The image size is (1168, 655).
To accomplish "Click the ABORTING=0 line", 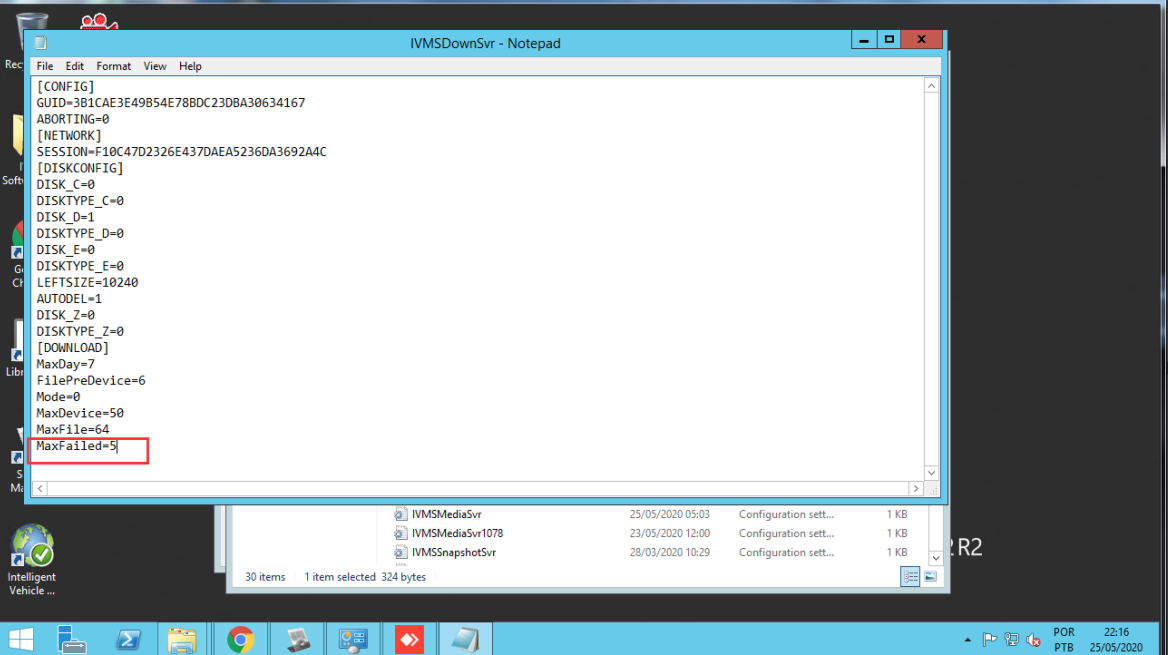I will point(73,119).
